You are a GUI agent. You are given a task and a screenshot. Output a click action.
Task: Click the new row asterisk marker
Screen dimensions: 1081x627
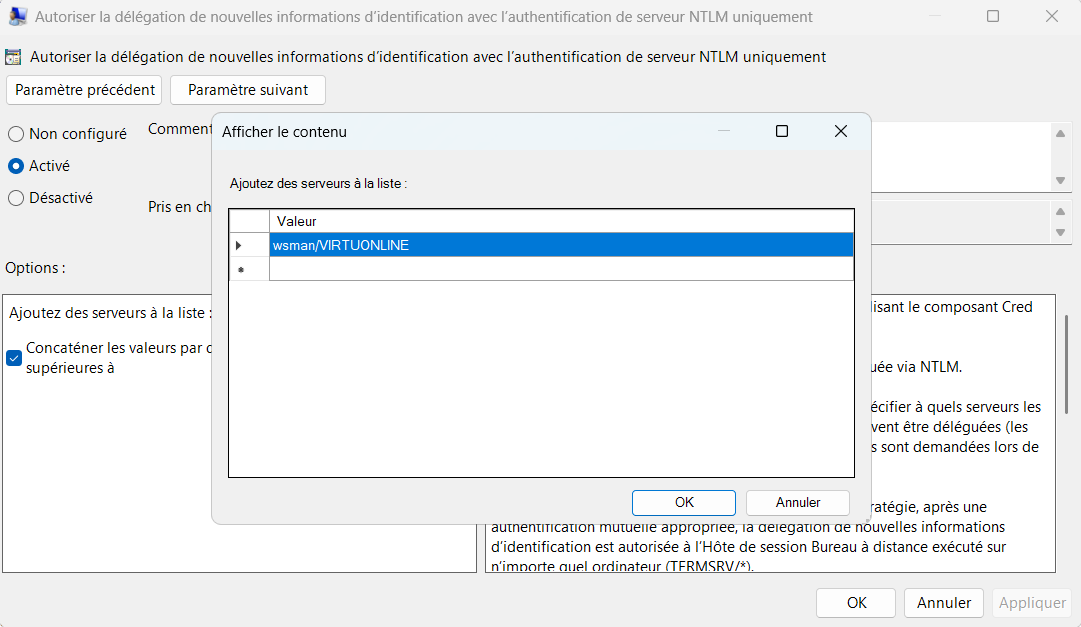pyautogui.click(x=241, y=270)
